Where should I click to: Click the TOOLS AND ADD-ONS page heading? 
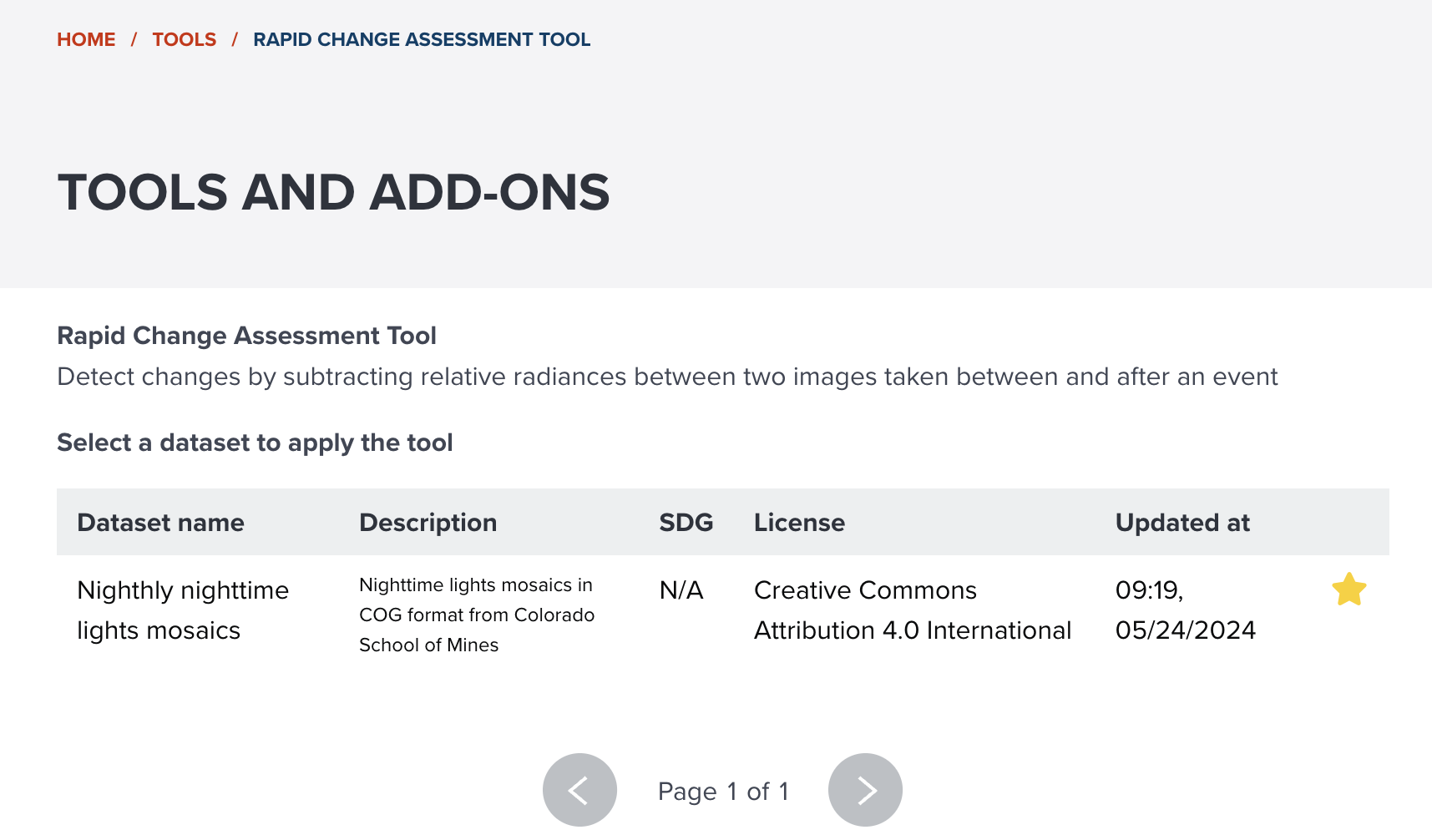click(333, 192)
